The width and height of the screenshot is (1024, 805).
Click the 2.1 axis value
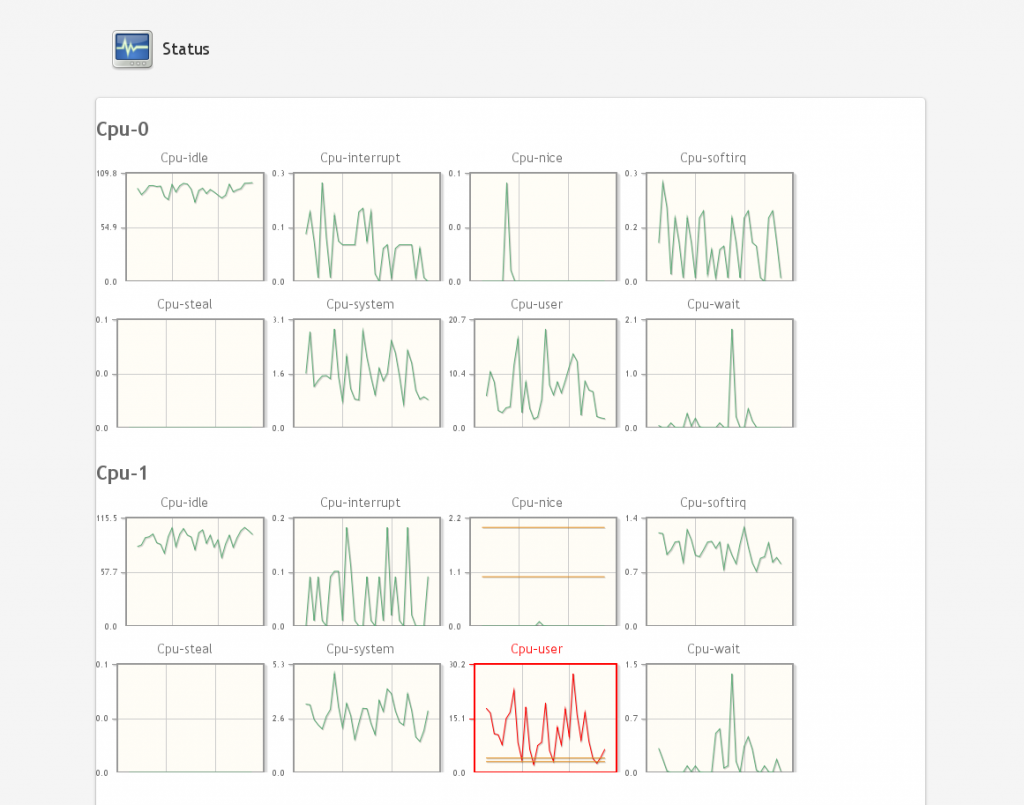coord(632,320)
